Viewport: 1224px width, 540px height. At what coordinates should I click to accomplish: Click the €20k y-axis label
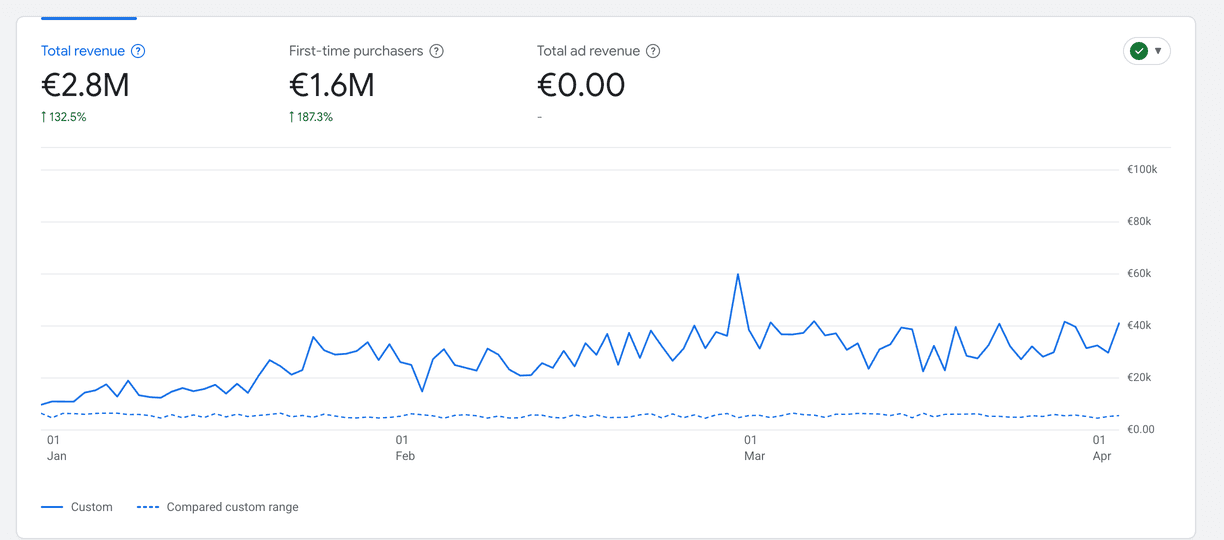(1139, 378)
